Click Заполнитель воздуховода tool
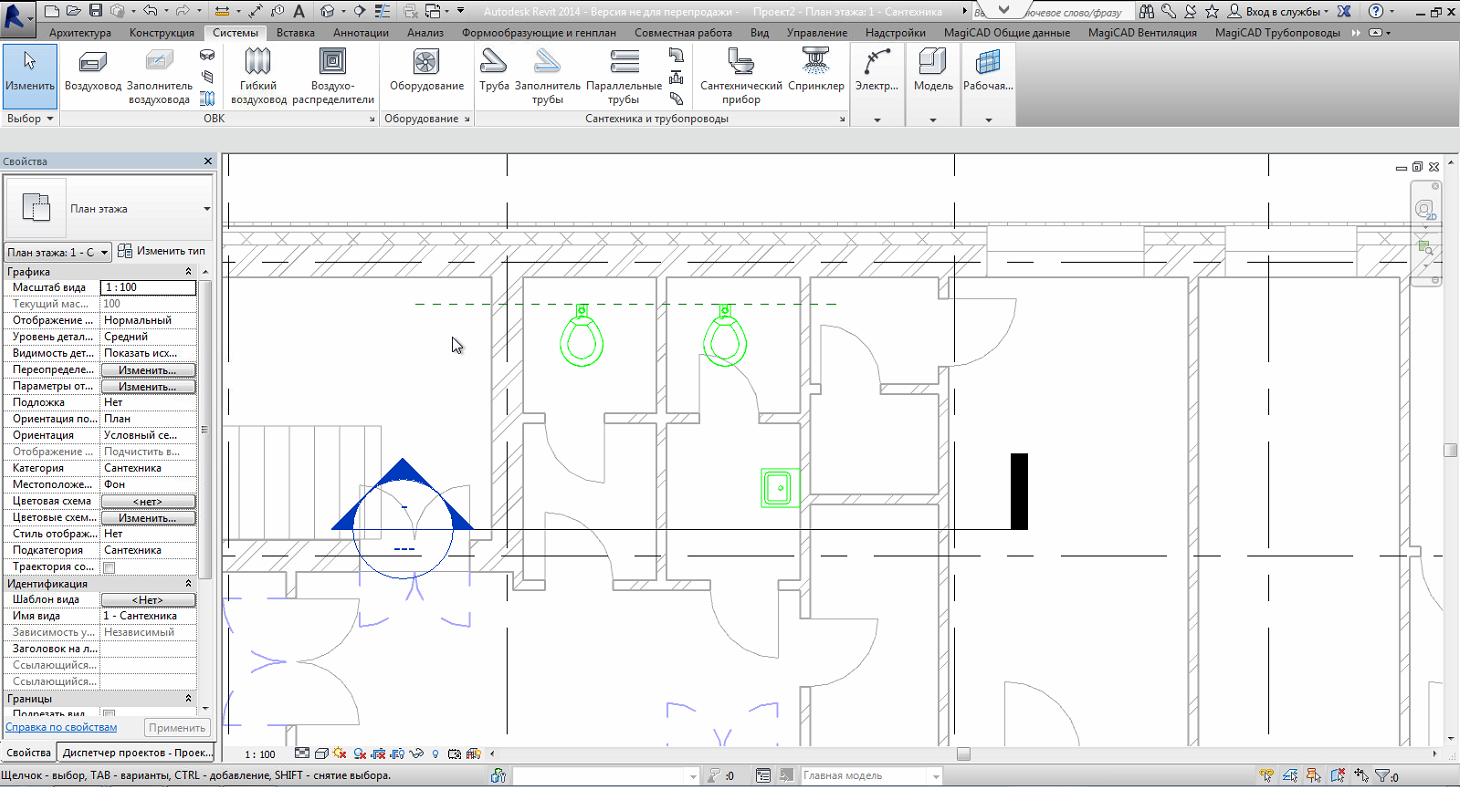Screen dimensions: 1460x787 [159, 75]
